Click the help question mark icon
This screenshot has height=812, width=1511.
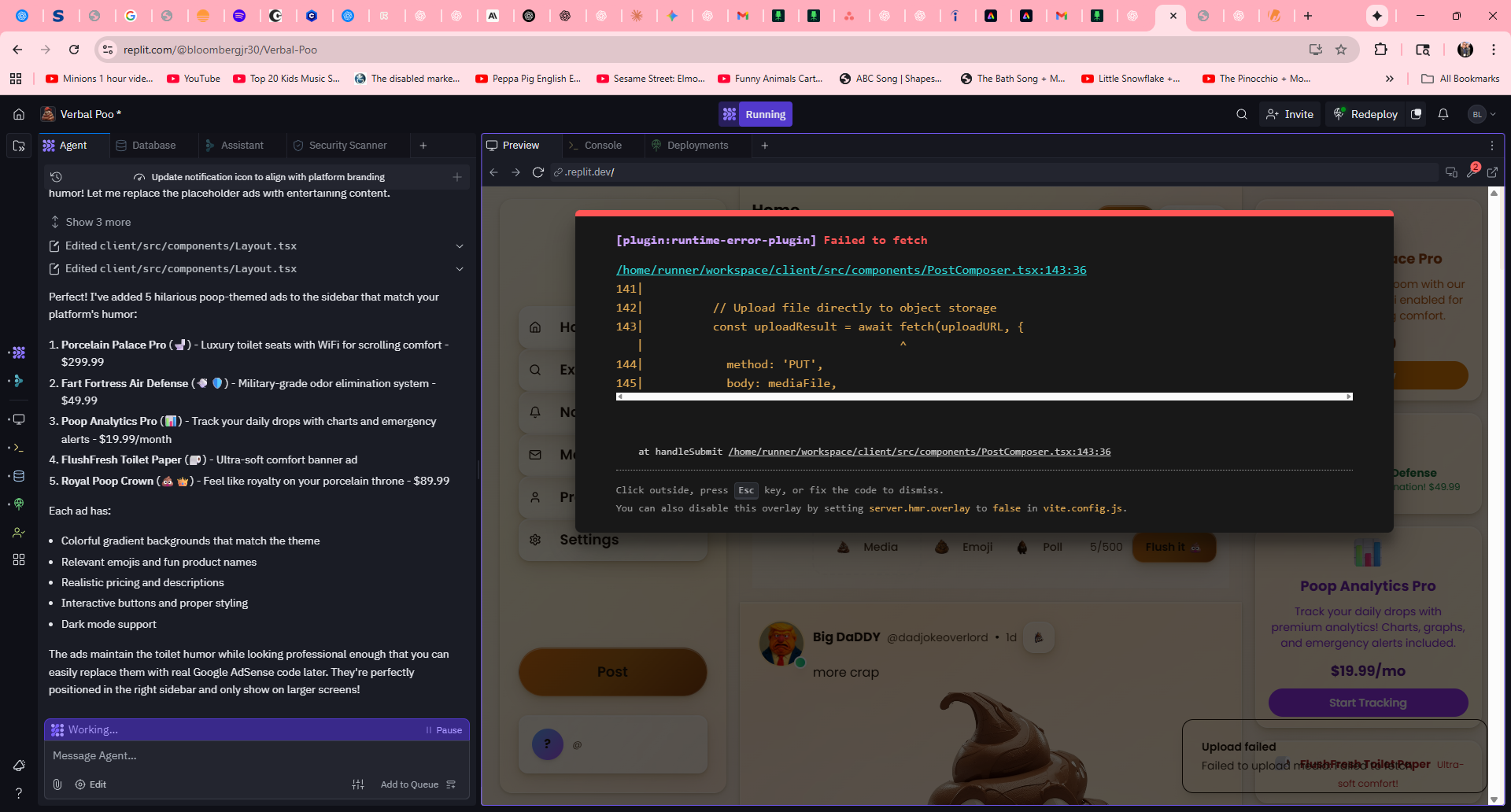pos(19,793)
